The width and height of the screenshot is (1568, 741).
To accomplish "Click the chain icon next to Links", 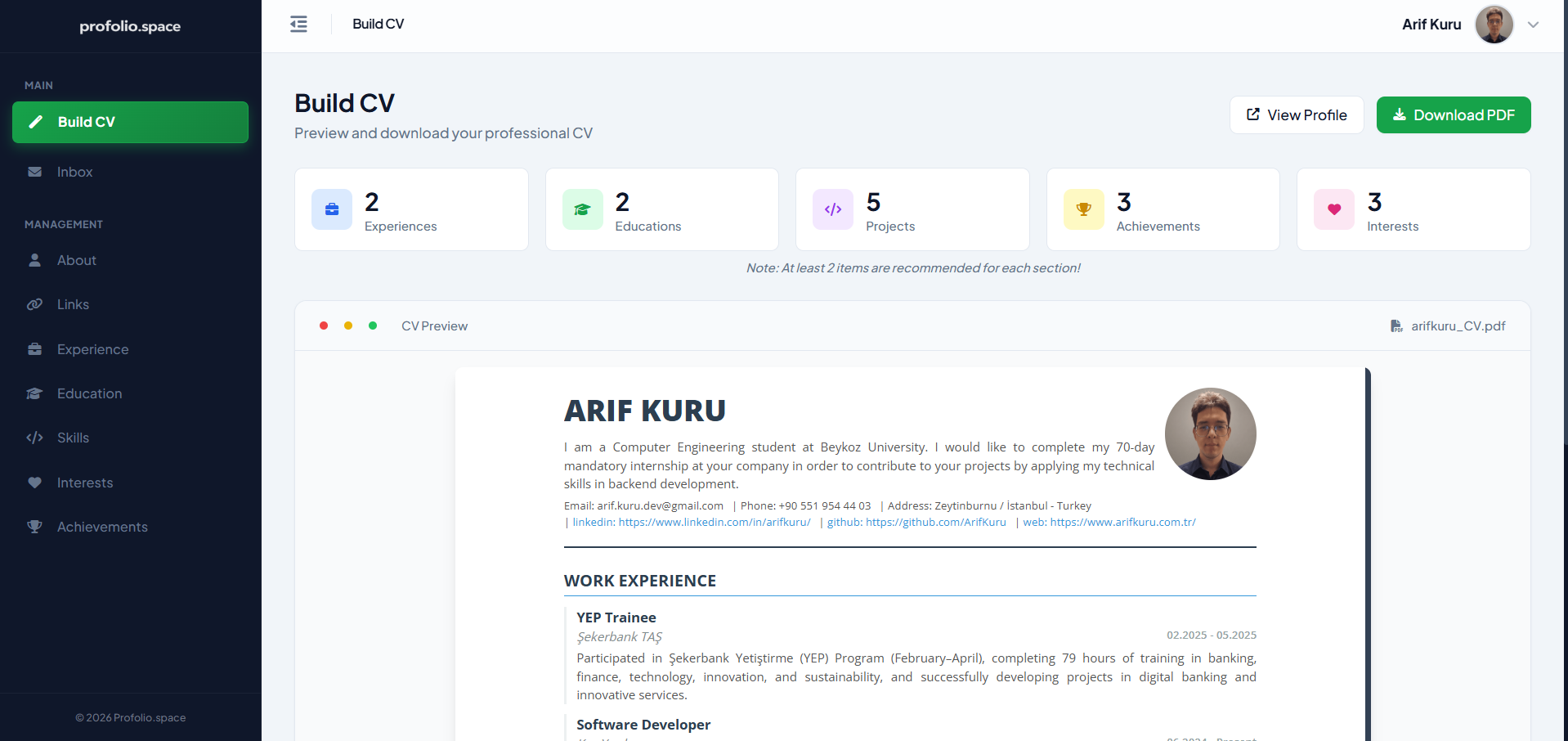I will [34, 304].
